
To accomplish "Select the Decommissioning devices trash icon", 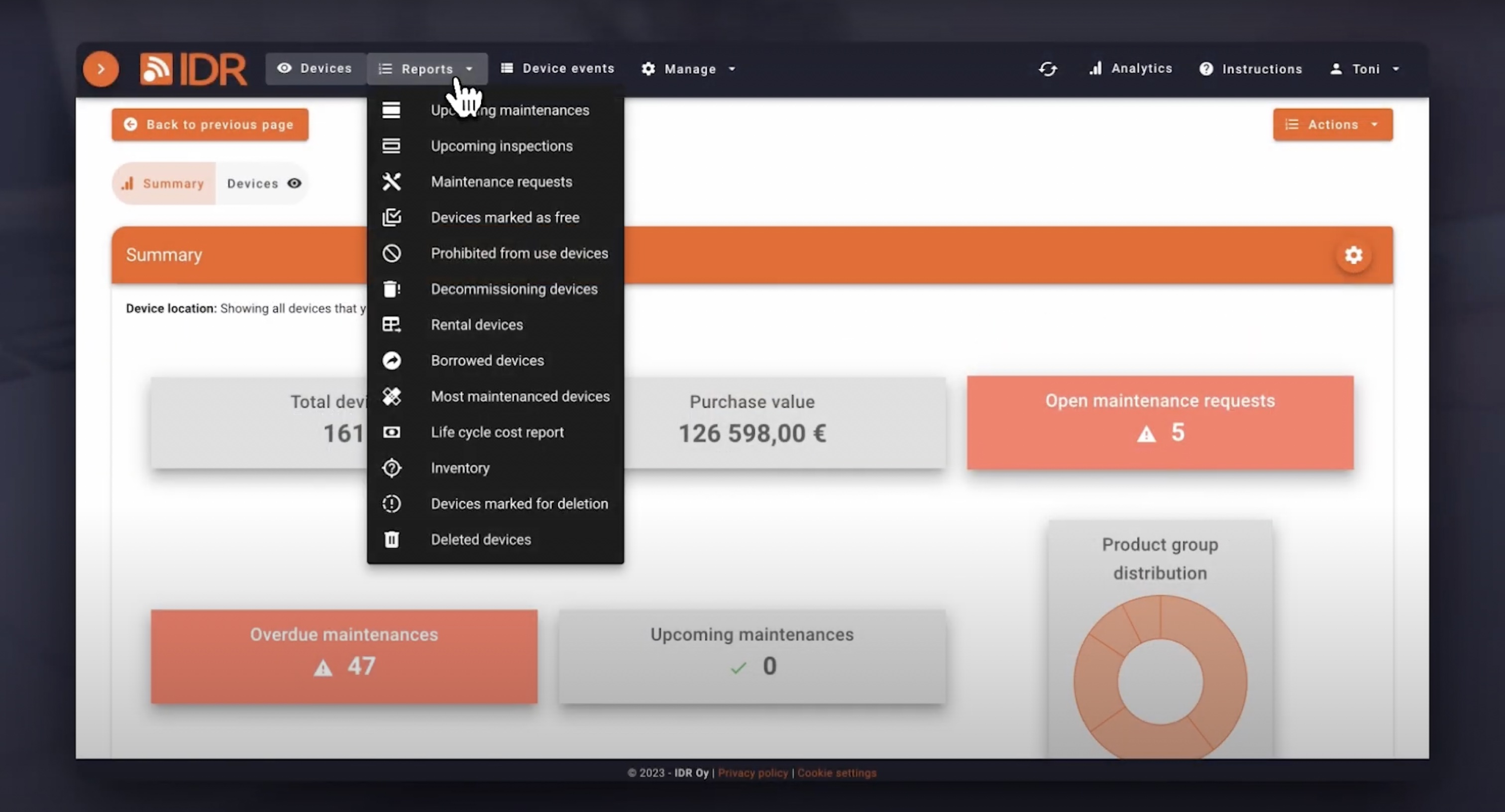I will [392, 289].
